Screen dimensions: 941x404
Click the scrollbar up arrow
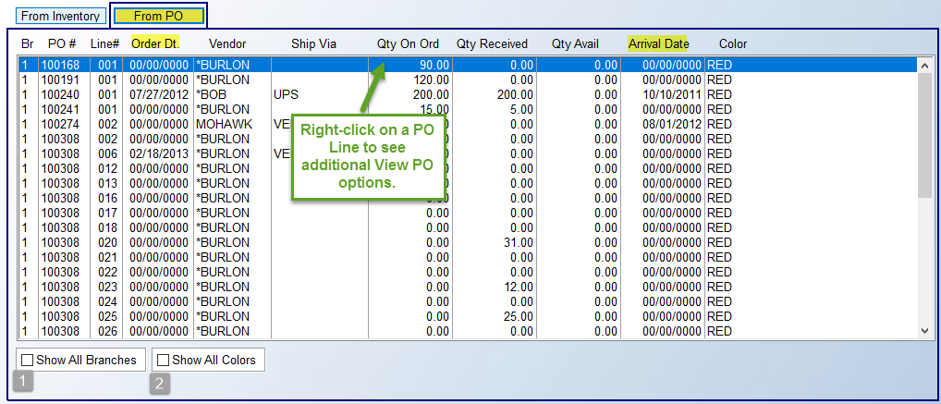925,65
